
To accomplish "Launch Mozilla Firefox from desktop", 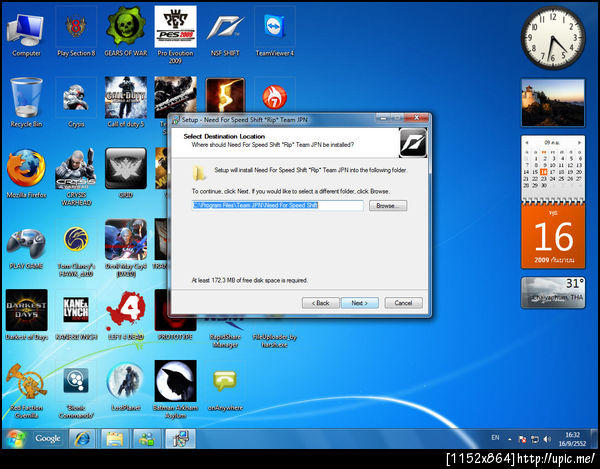I will point(26,173).
